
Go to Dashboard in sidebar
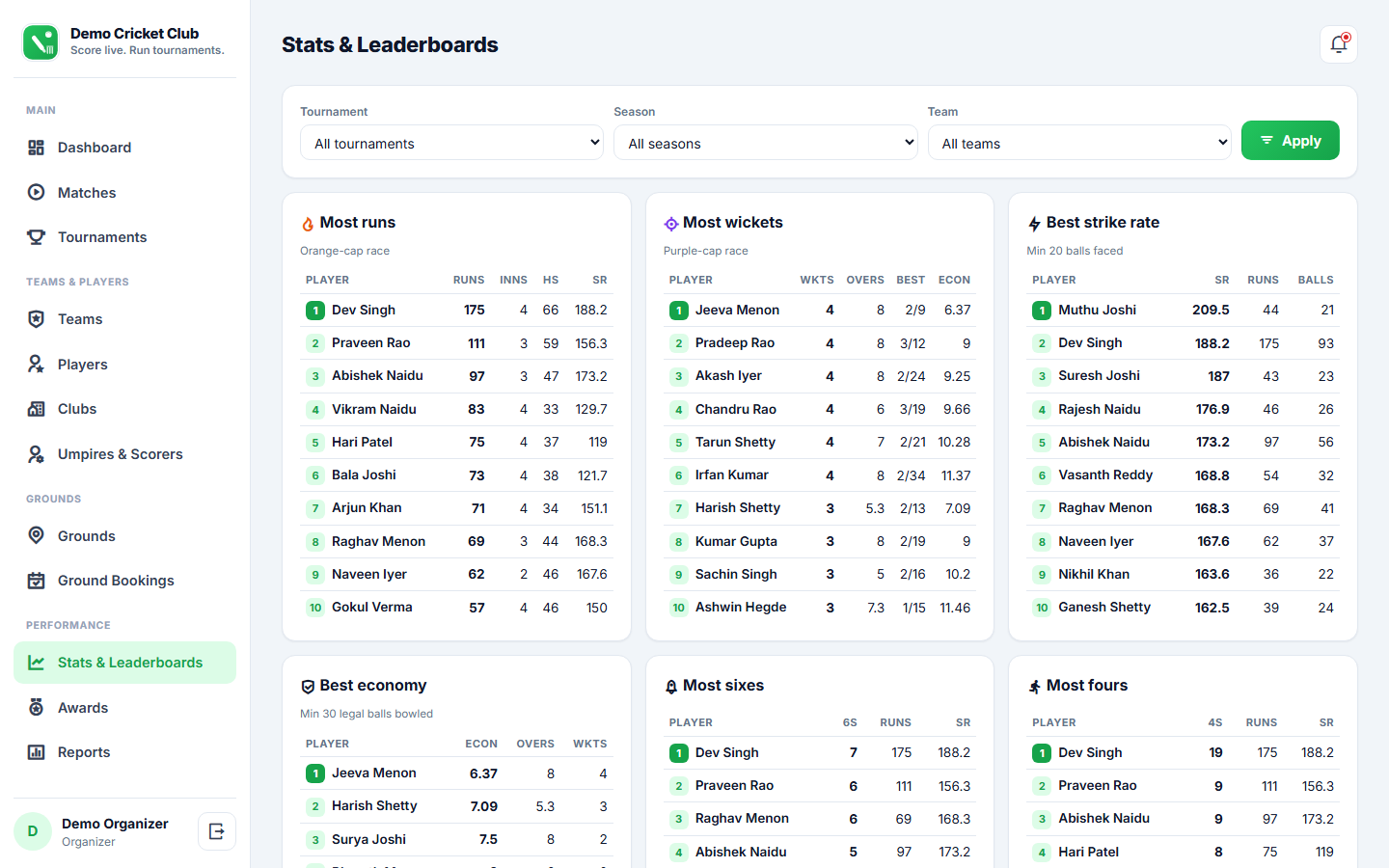pos(125,148)
